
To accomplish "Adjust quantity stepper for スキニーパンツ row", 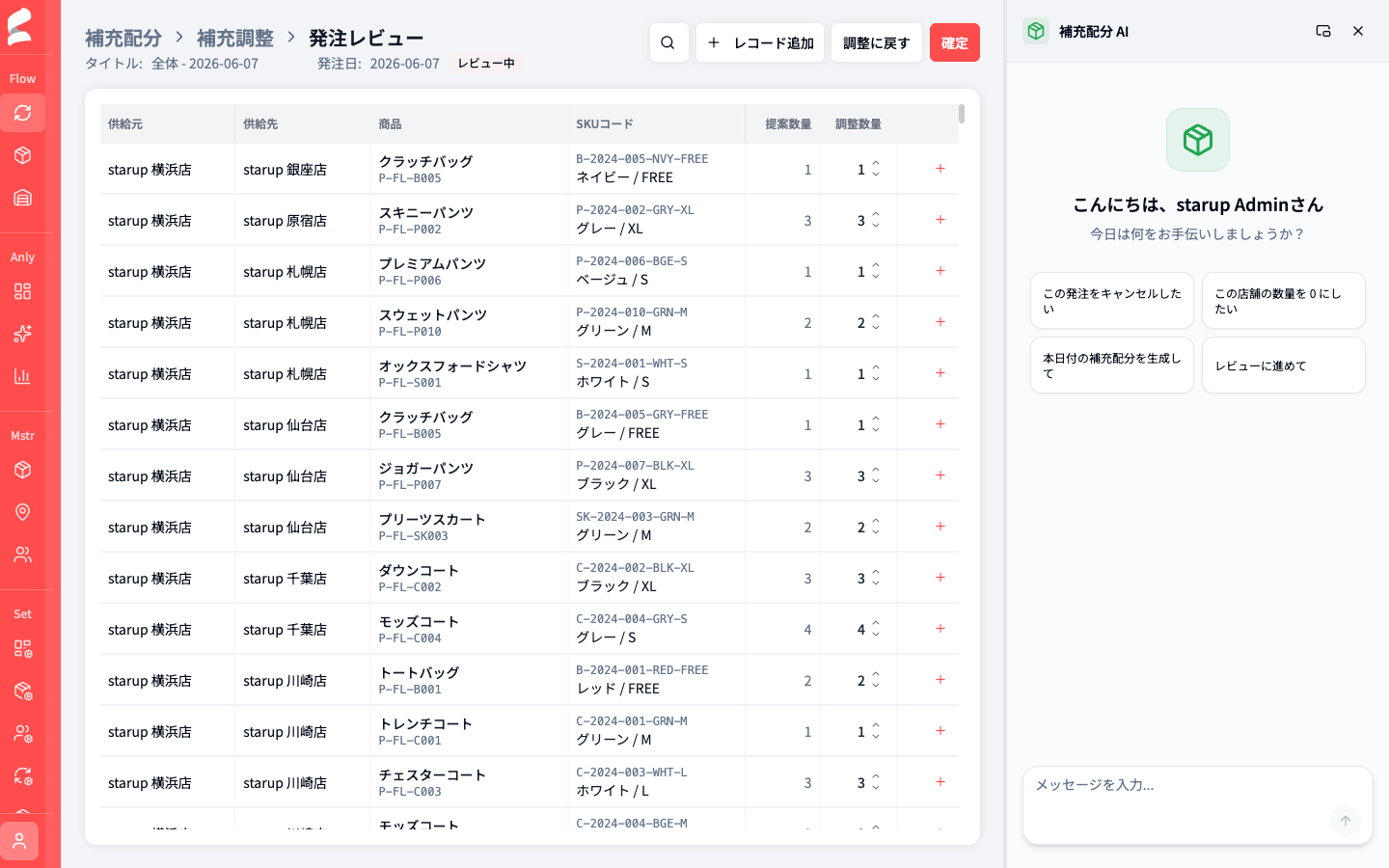I will point(876,220).
